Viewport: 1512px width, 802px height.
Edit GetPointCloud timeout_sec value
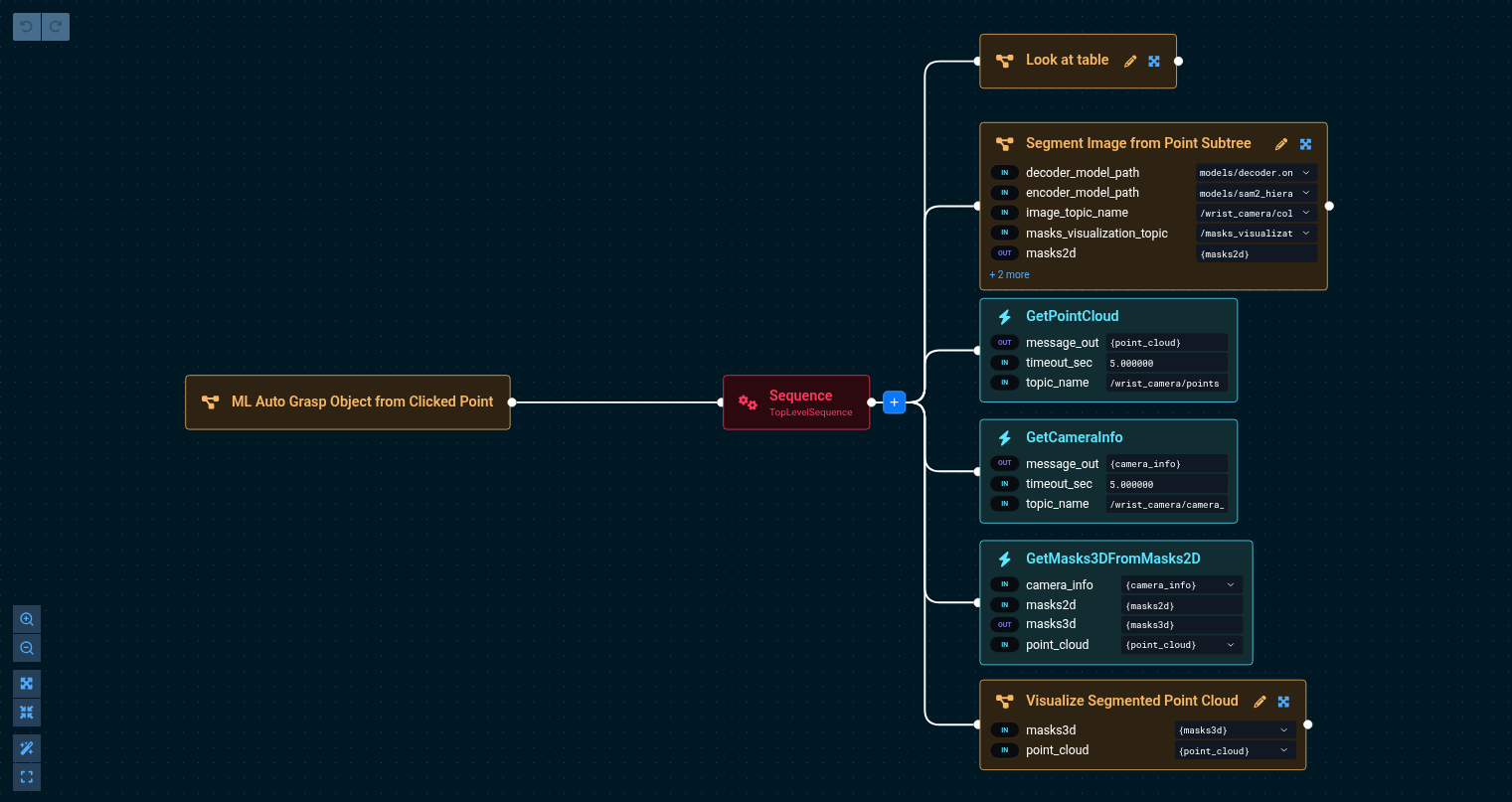coord(1167,363)
